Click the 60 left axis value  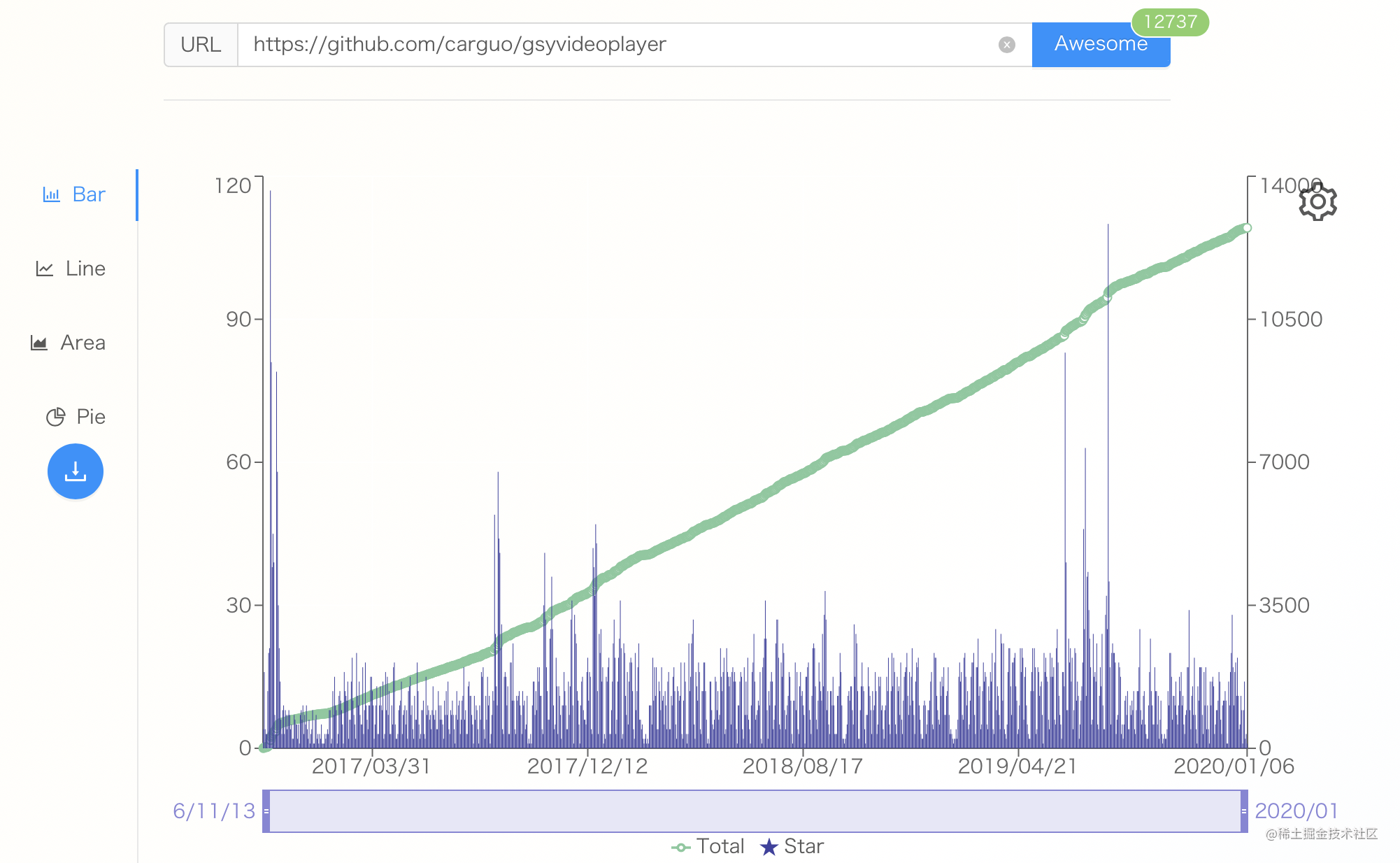coord(238,462)
